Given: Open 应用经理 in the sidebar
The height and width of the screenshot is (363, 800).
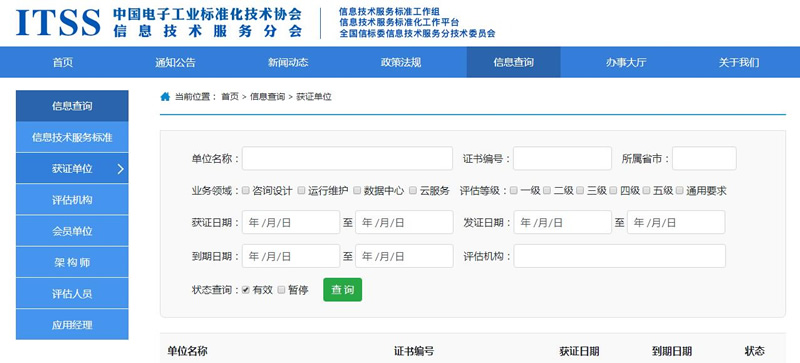Looking at the screenshot, I should (72, 325).
